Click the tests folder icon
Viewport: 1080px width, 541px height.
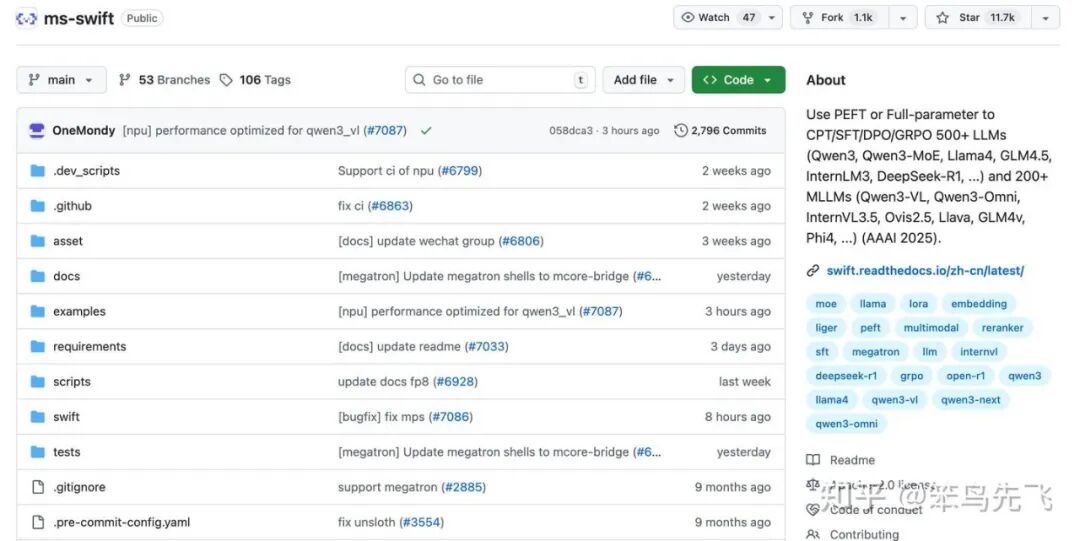point(38,452)
